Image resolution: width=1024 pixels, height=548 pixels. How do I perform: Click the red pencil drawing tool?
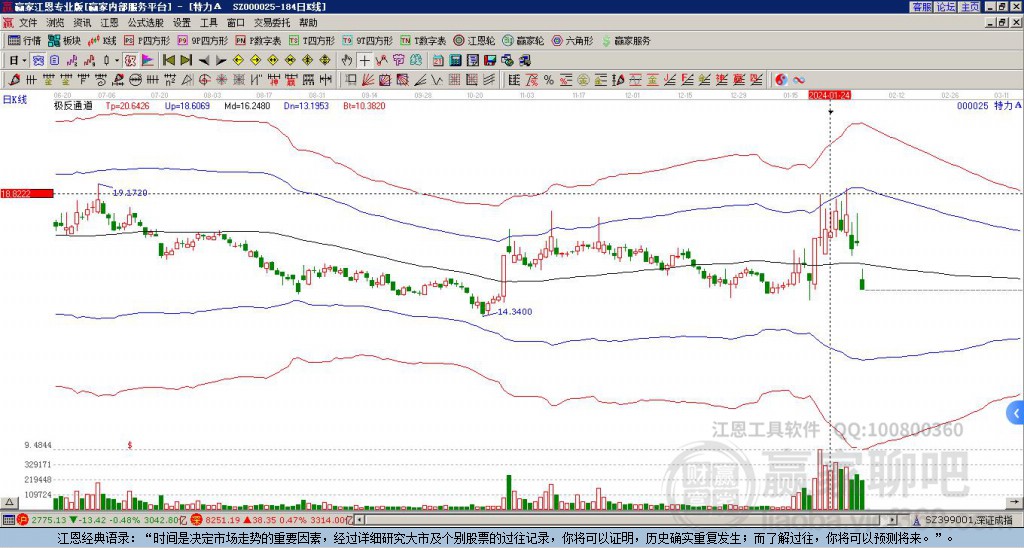(14, 80)
